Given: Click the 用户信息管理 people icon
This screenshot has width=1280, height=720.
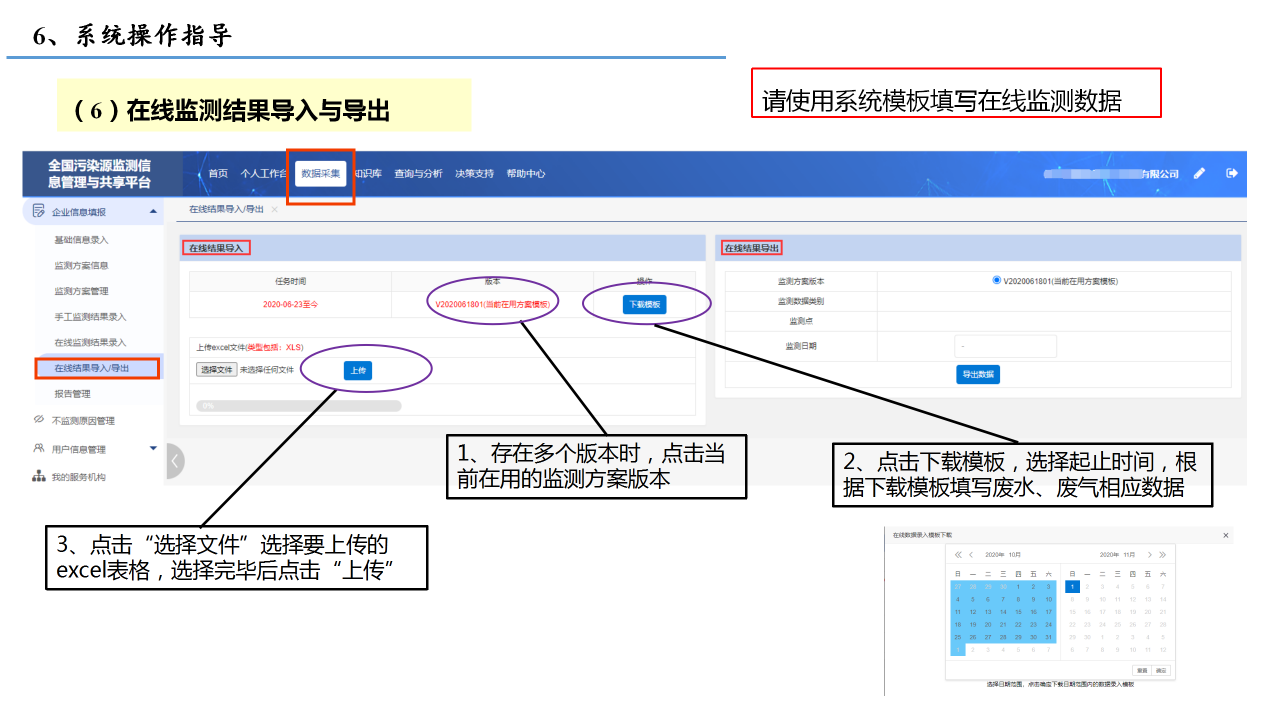Looking at the screenshot, I should (x=39, y=449).
